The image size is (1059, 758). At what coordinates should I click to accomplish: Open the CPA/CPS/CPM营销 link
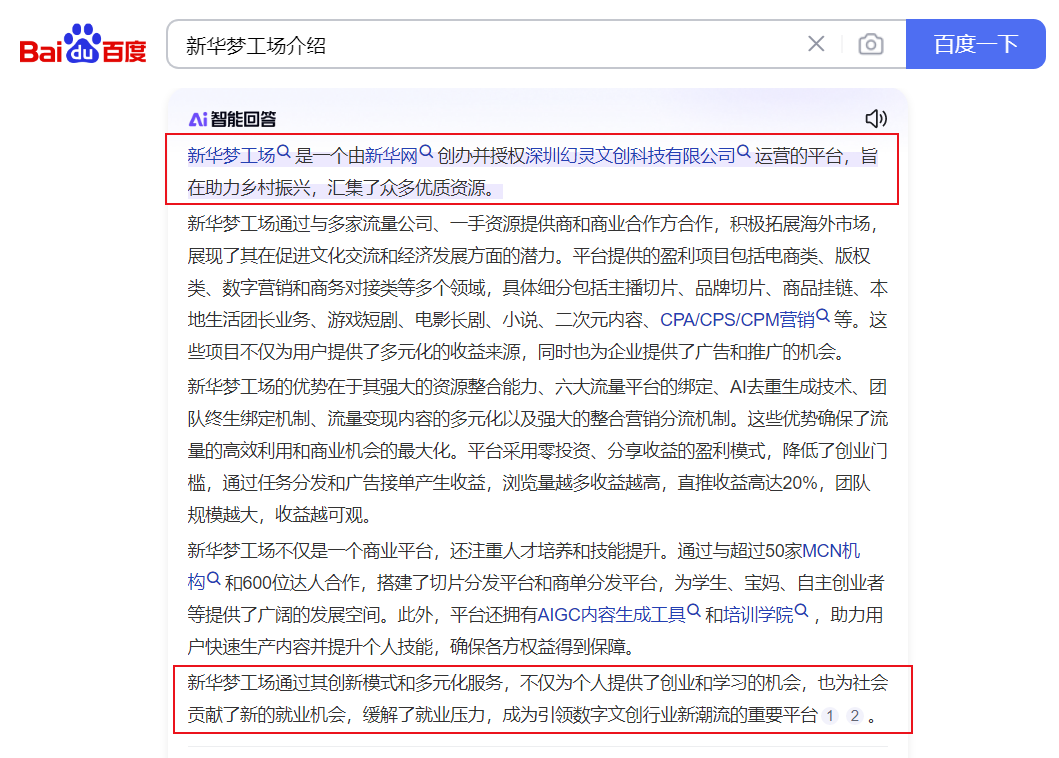tap(738, 320)
